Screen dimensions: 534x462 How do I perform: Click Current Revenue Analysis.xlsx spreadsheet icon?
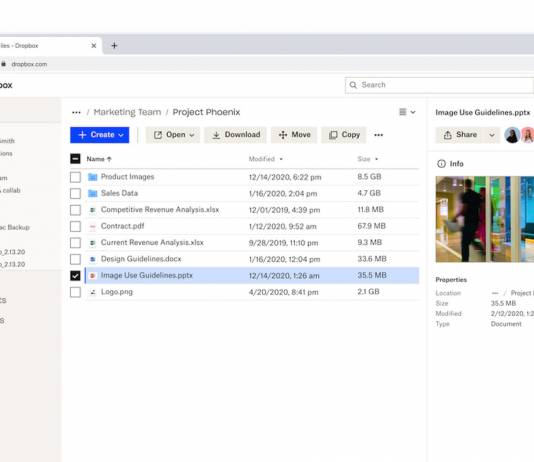tap(92, 243)
